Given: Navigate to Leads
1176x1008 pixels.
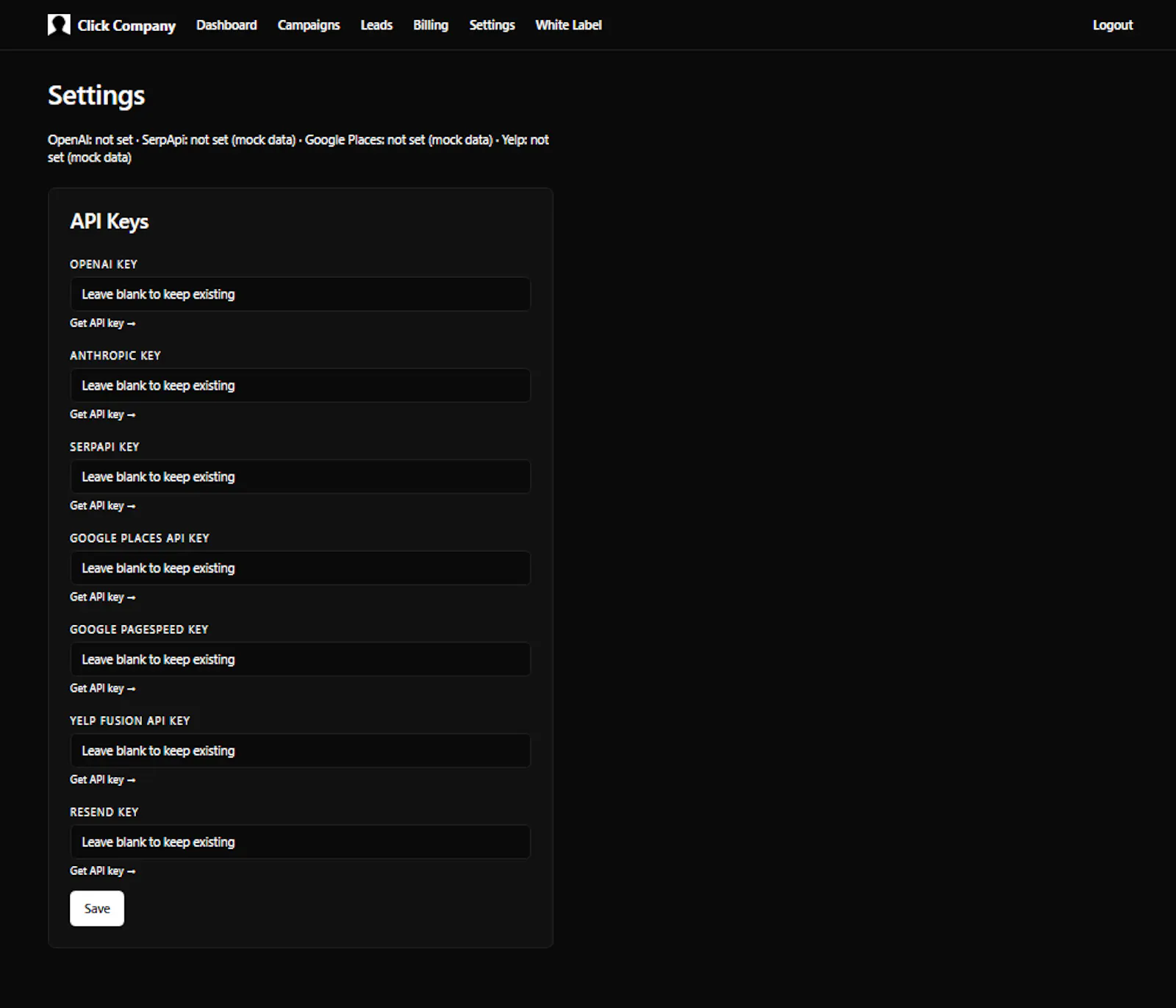Looking at the screenshot, I should [376, 25].
